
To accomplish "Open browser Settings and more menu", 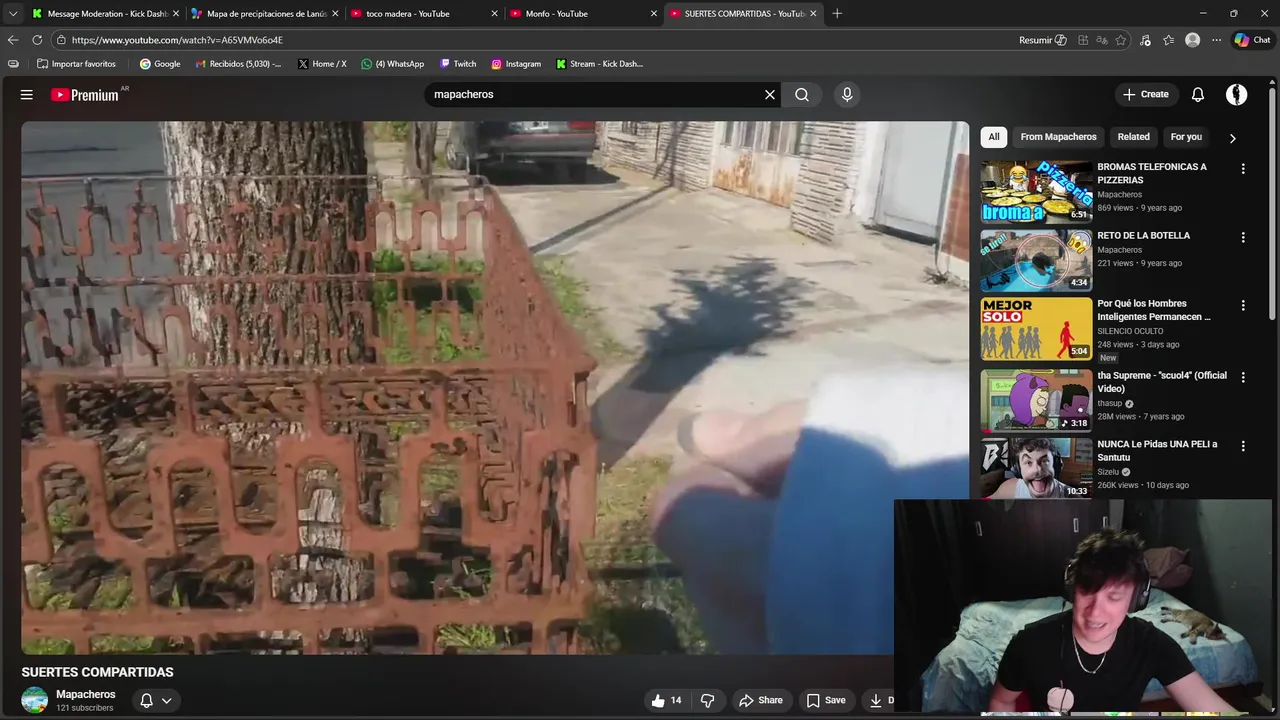I will coord(1216,40).
